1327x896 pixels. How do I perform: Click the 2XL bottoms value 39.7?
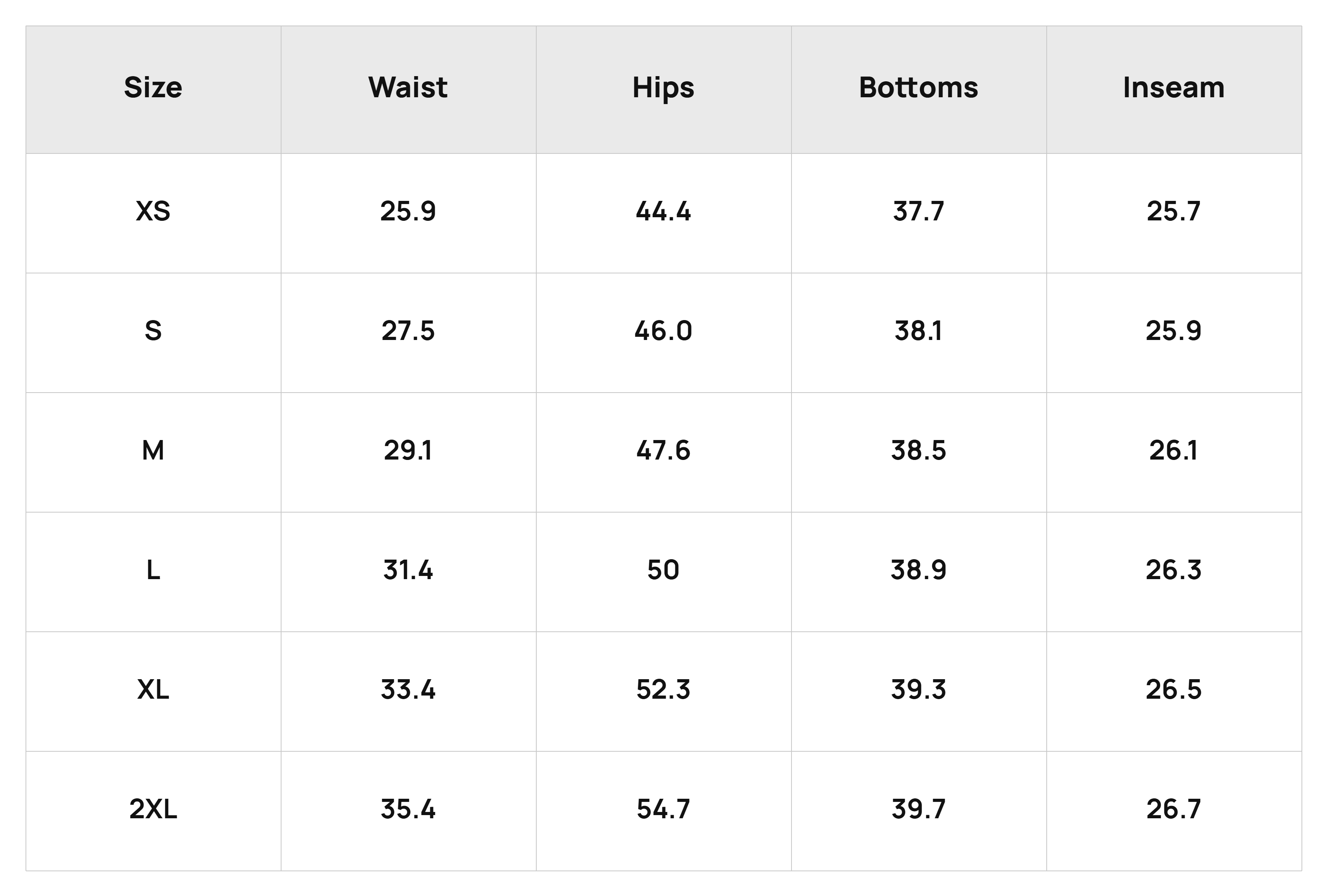click(918, 809)
